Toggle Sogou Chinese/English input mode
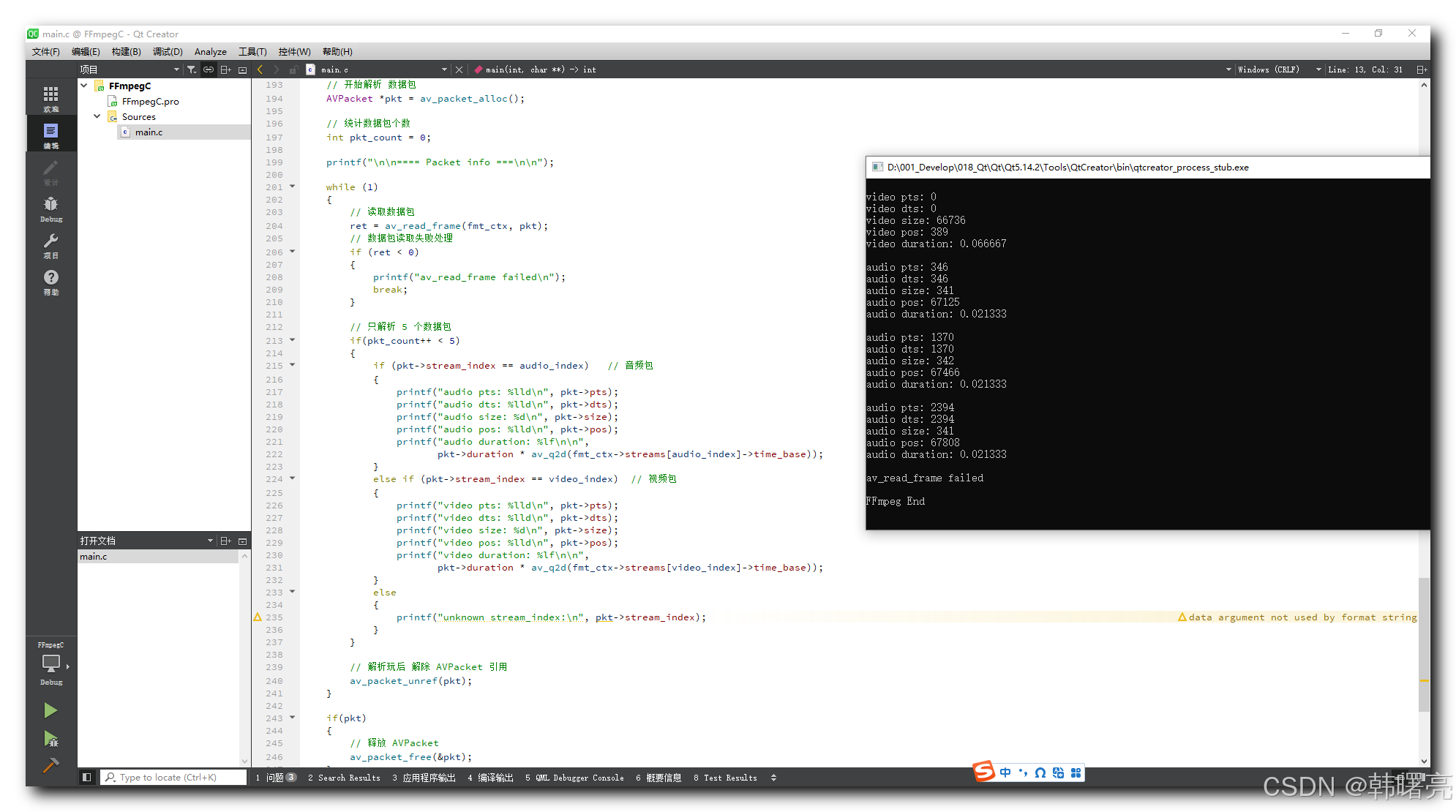1456x812 pixels. pos(1005,772)
